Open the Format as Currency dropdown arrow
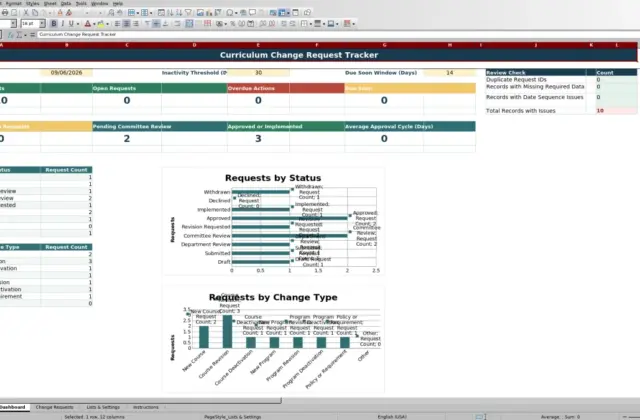 point(225,24)
